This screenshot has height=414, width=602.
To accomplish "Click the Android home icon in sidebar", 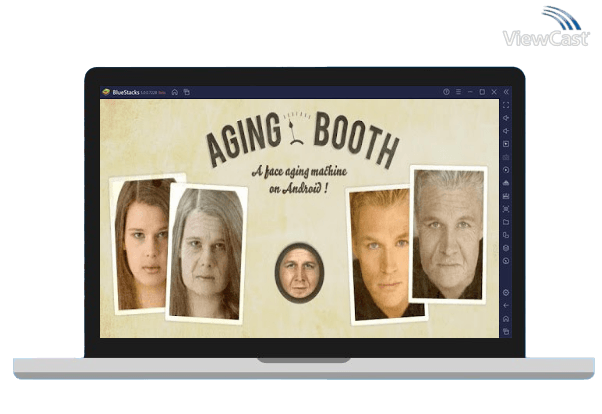I will [x=506, y=319].
